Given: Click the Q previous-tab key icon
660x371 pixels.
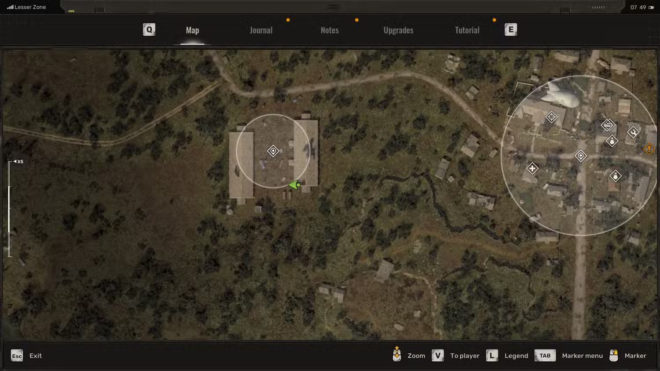Looking at the screenshot, I should click(x=149, y=30).
